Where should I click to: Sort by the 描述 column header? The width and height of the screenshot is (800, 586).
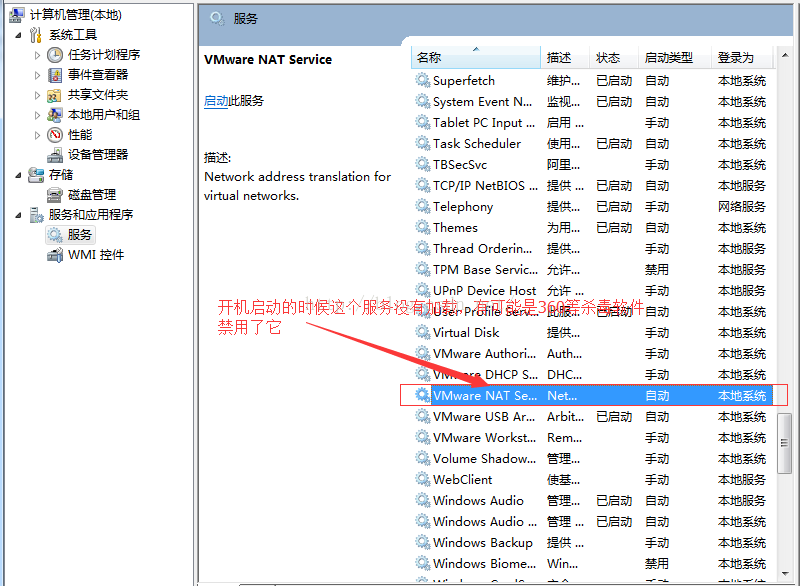pos(565,58)
